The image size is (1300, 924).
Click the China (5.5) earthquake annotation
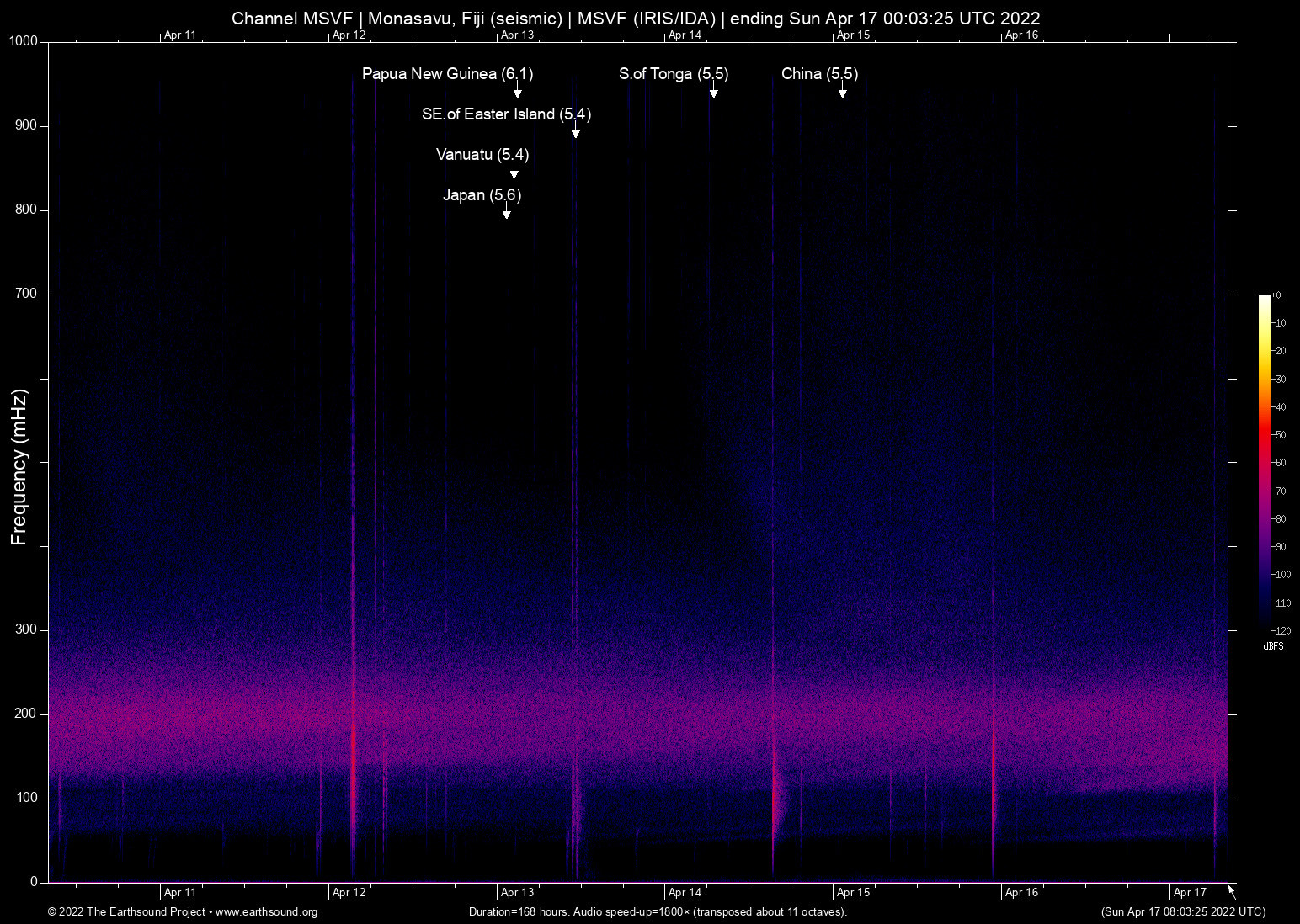tap(819, 74)
